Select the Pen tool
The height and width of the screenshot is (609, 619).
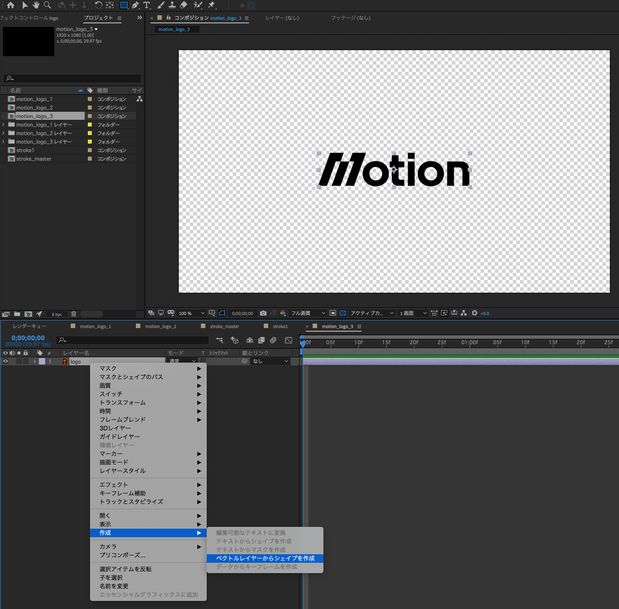[x=135, y=5]
